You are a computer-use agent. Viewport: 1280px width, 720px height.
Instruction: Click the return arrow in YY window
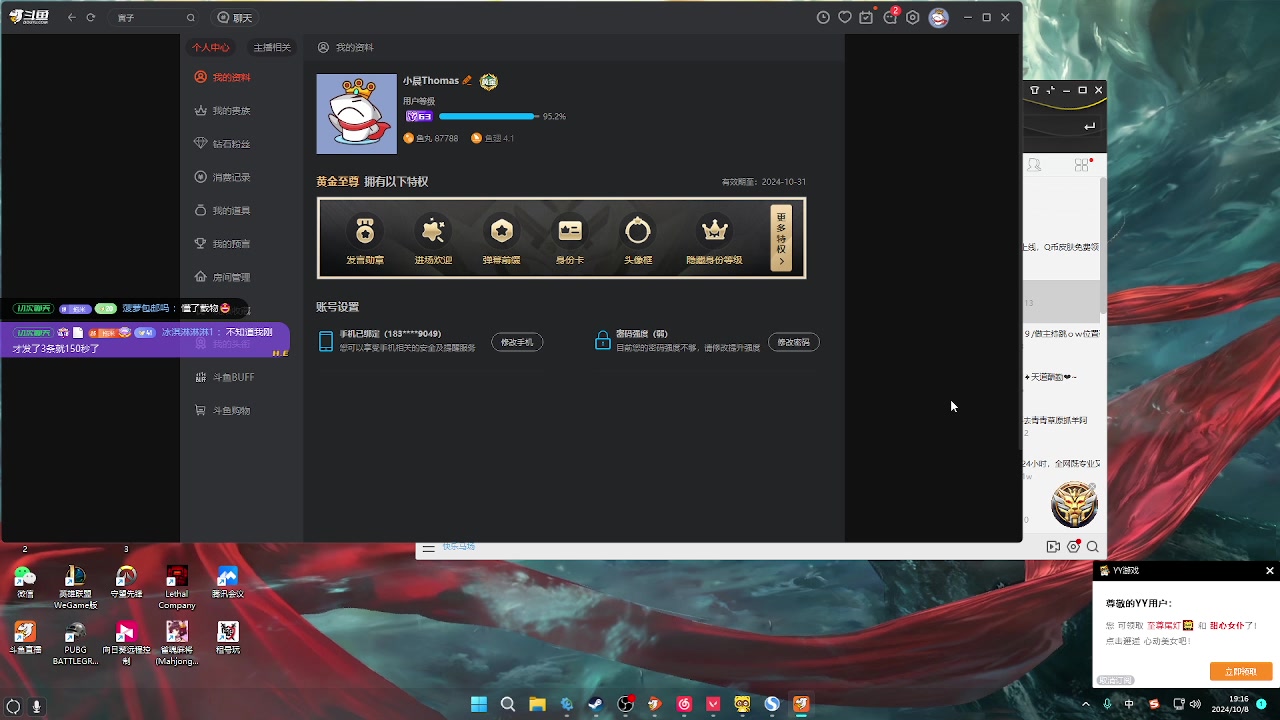pyautogui.click(x=1089, y=126)
